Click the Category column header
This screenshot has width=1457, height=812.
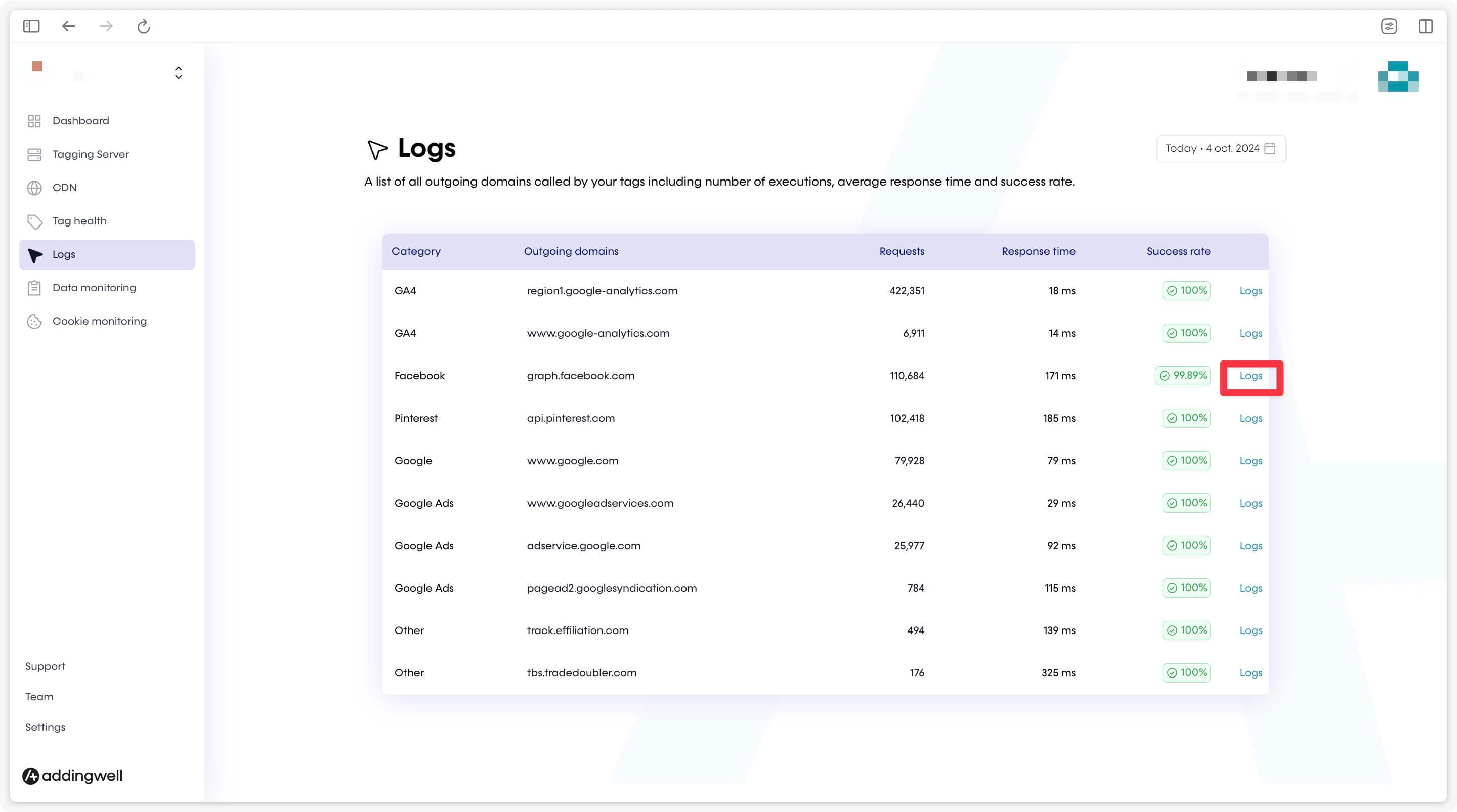point(416,251)
